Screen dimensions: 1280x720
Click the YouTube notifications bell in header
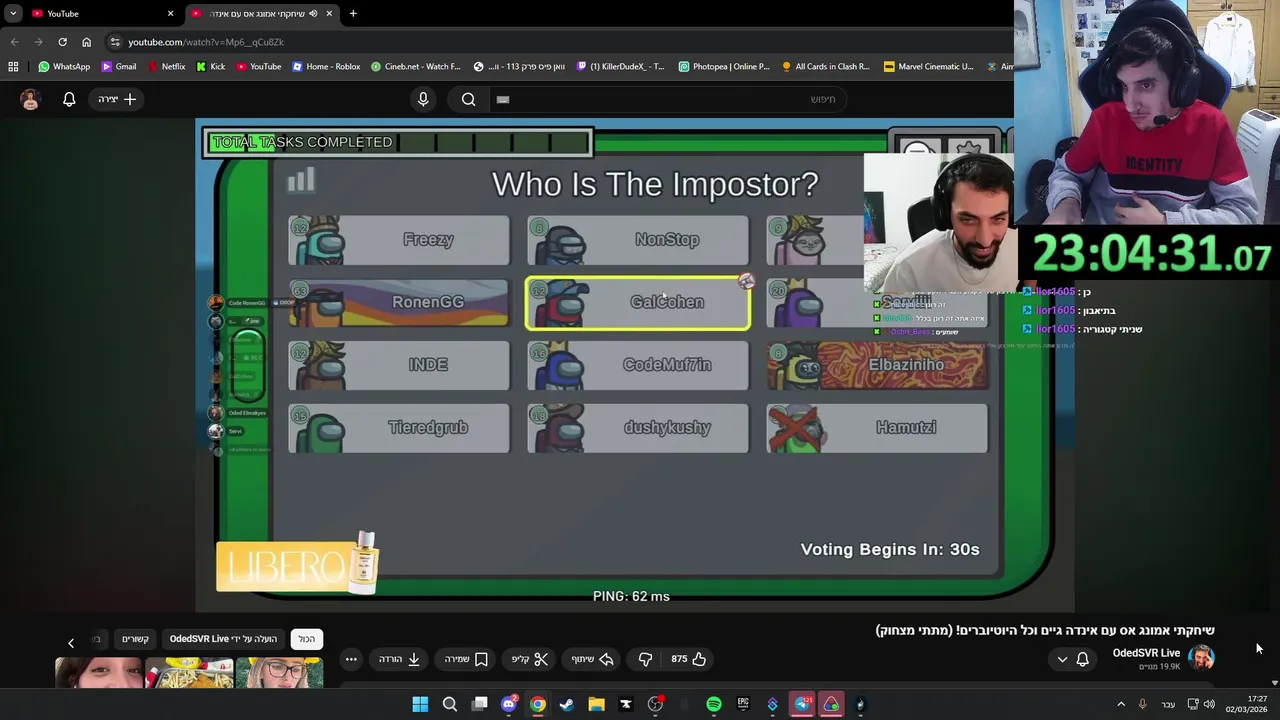(x=69, y=99)
